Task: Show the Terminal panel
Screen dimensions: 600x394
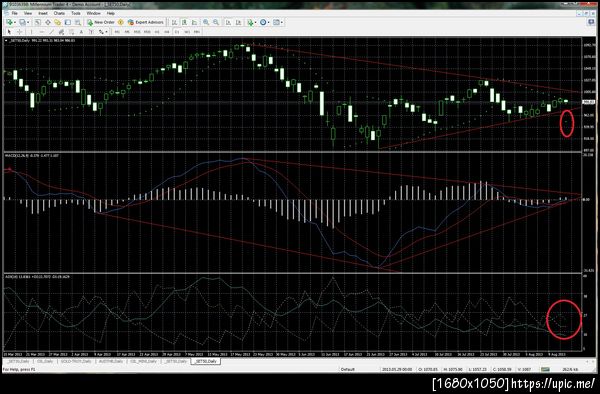Action: tap(68, 22)
